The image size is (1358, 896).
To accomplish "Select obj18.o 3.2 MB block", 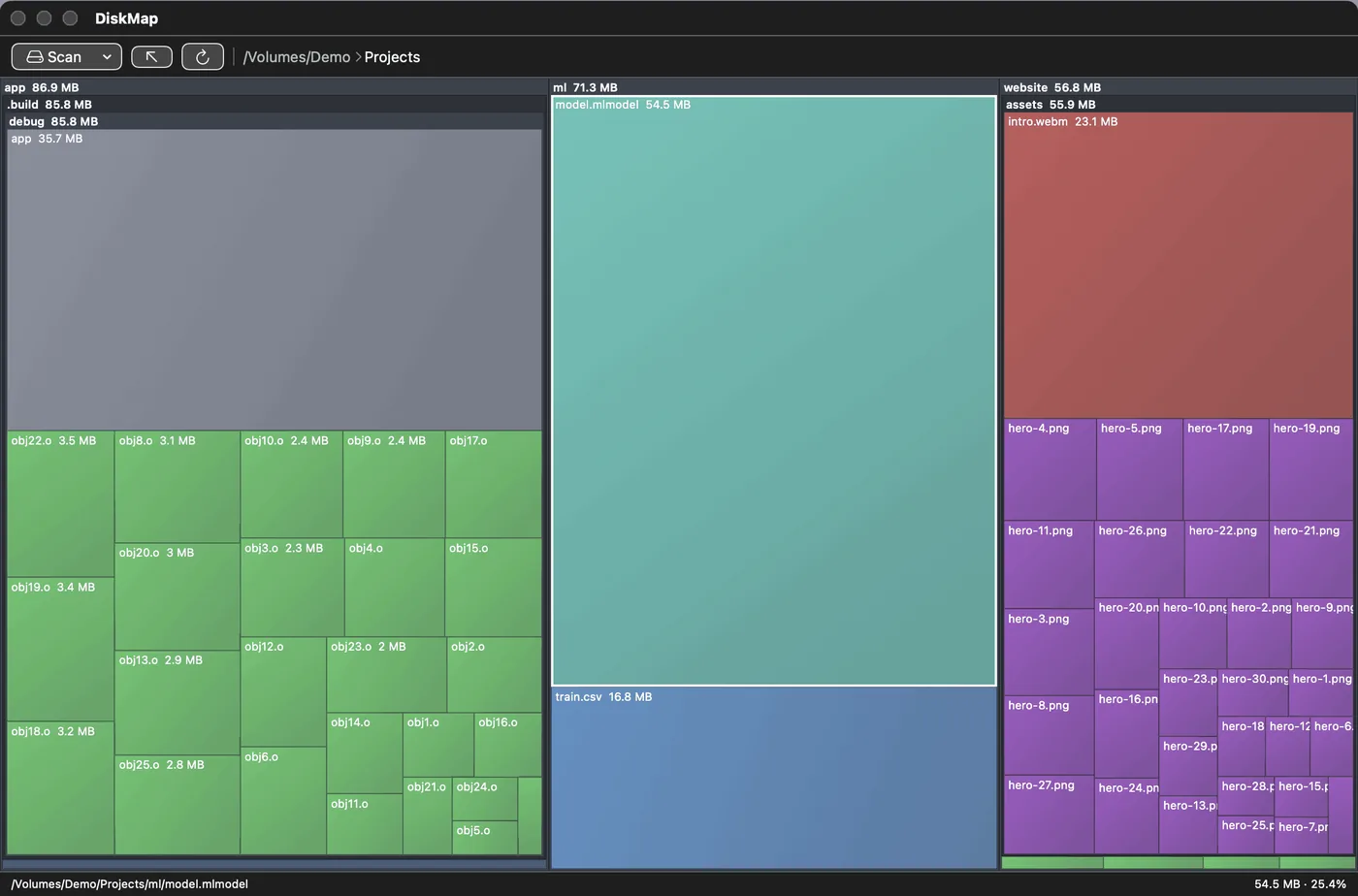I will pos(61,788).
